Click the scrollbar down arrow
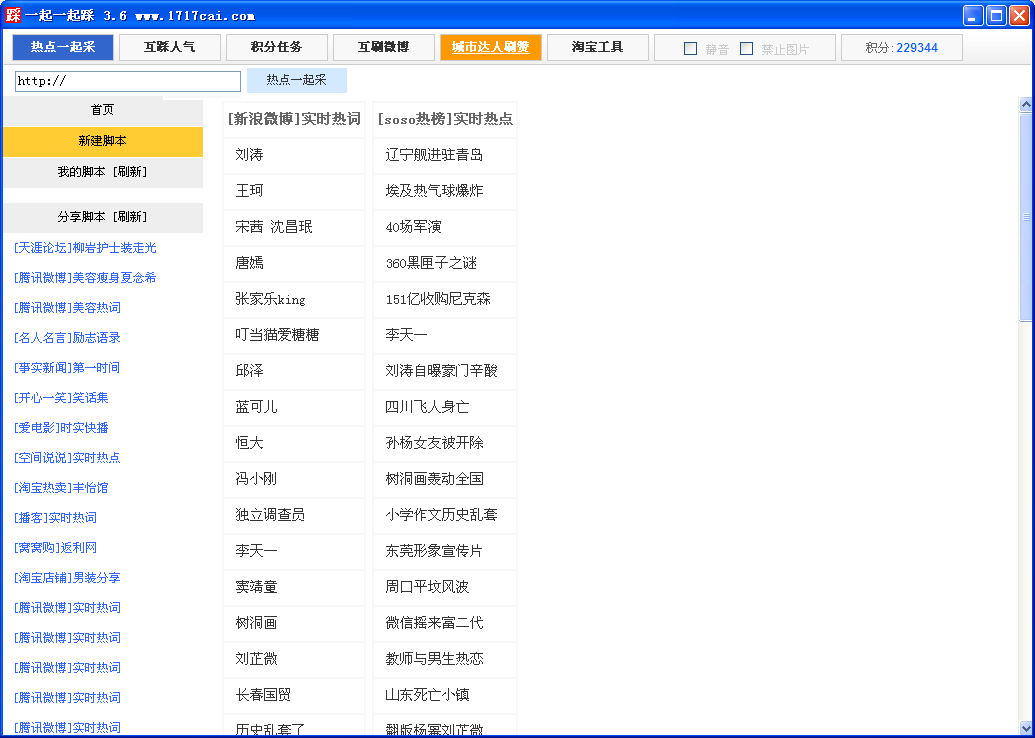This screenshot has height=738, width=1035. pyautogui.click(x=1026, y=728)
